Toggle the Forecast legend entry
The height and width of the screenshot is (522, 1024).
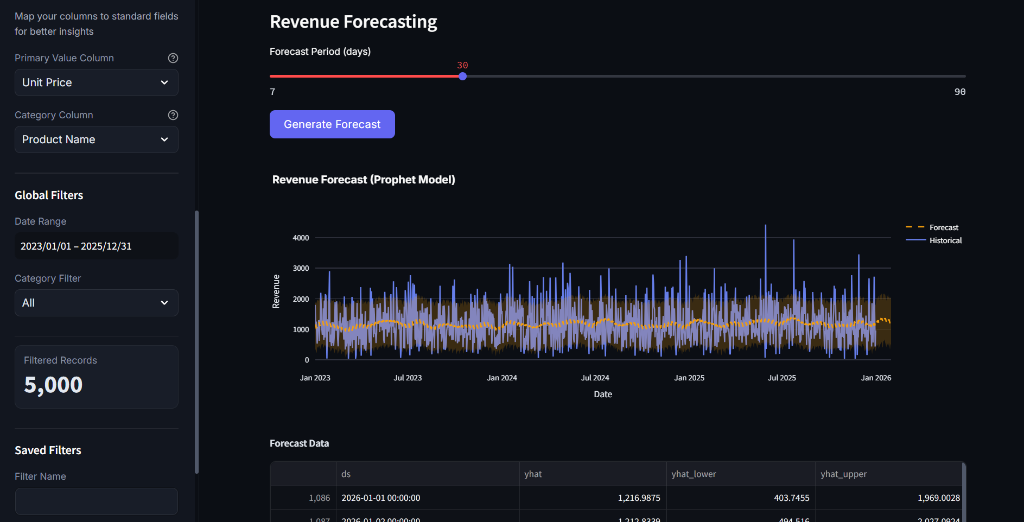click(932, 227)
